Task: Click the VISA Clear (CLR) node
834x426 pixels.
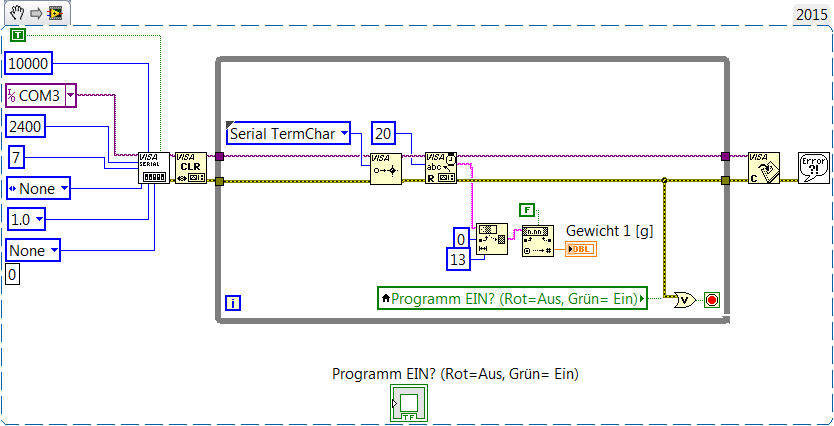Action: 190,168
